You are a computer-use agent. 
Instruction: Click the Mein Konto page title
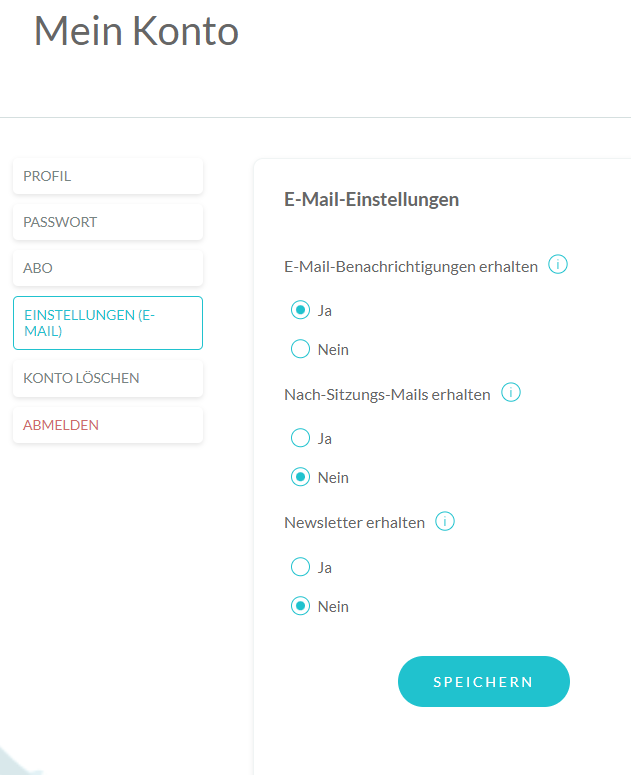click(x=136, y=31)
